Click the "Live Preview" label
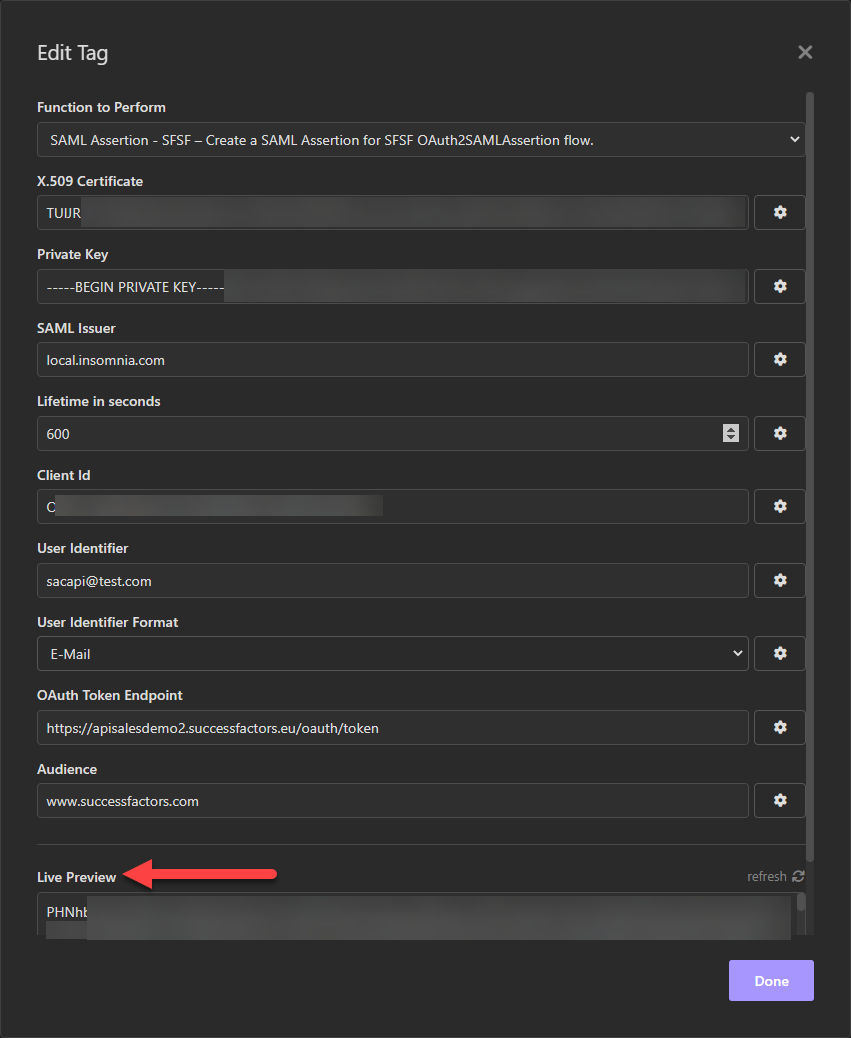Screen dimensions: 851x1038 pos(76,877)
